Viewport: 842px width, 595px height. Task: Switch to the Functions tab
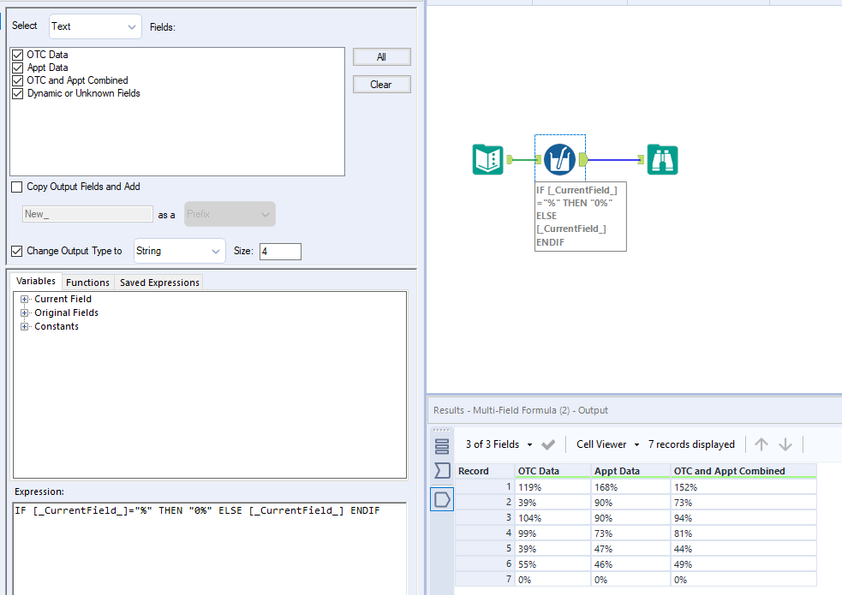tap(88, 282)
